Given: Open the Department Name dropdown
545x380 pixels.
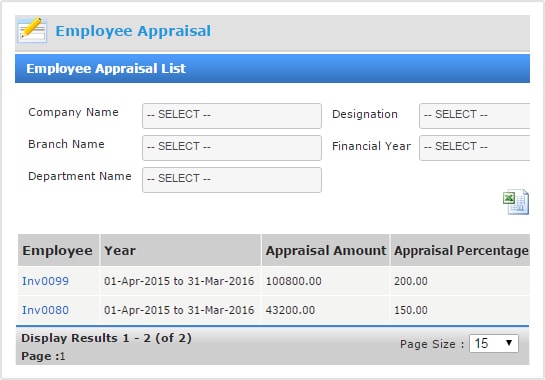Looking at the screenshot, I should (232, 180).
